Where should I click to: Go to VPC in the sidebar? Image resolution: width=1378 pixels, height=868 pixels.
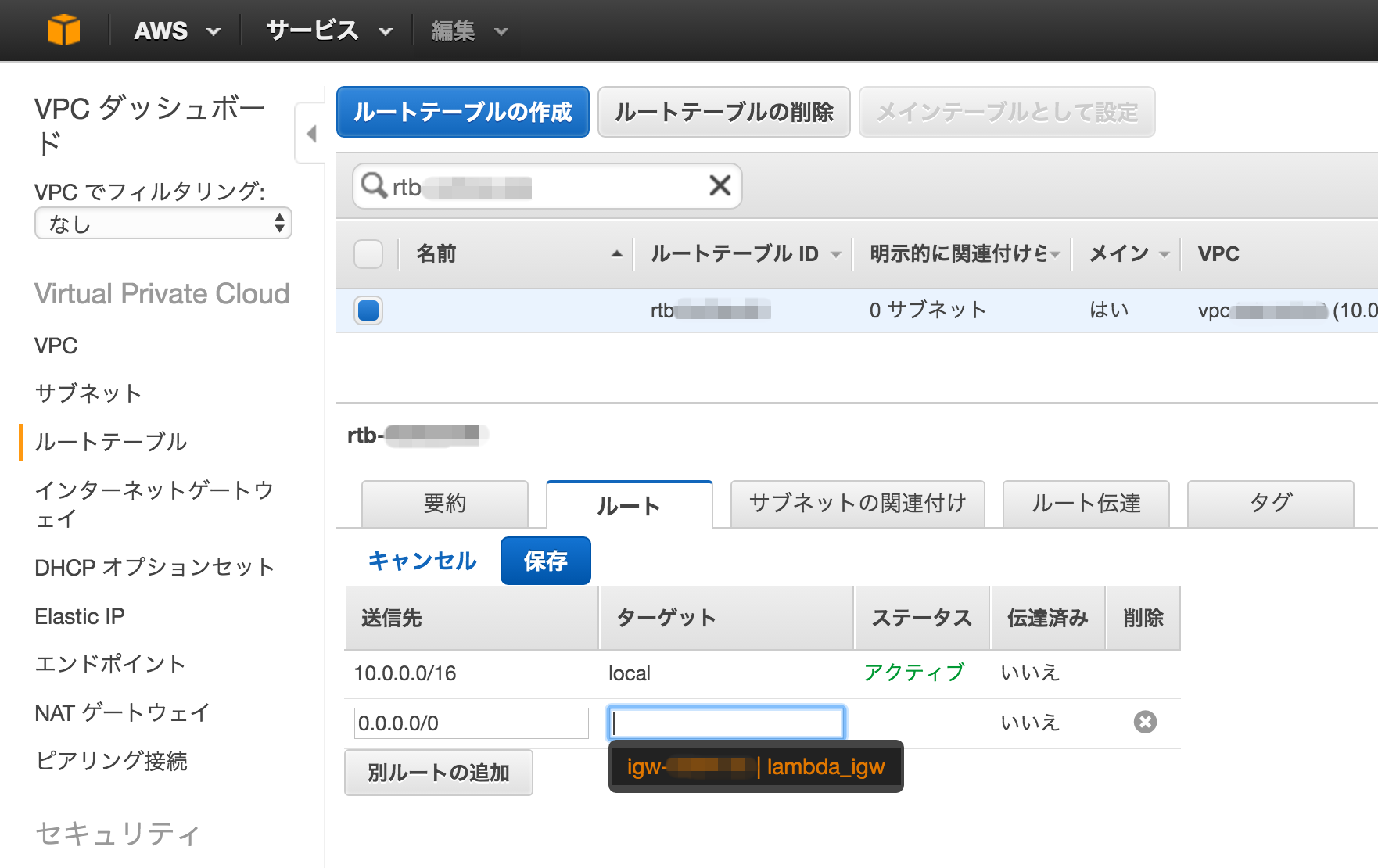pos(56,346)
